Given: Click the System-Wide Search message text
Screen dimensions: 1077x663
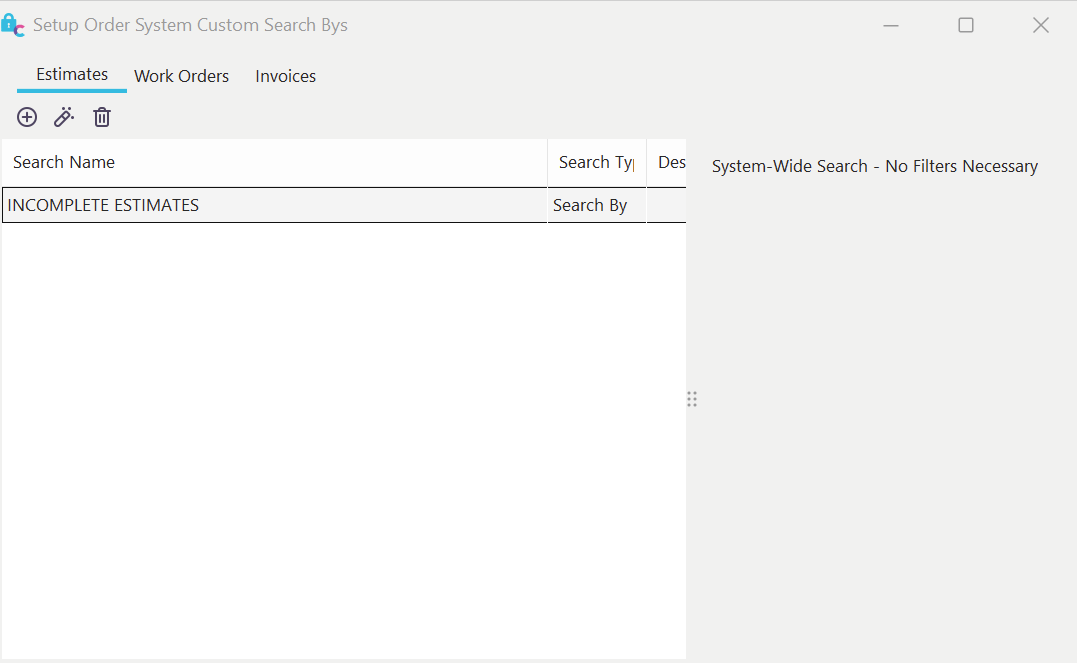Looking at the screenshot, I should tap(874, 166).
